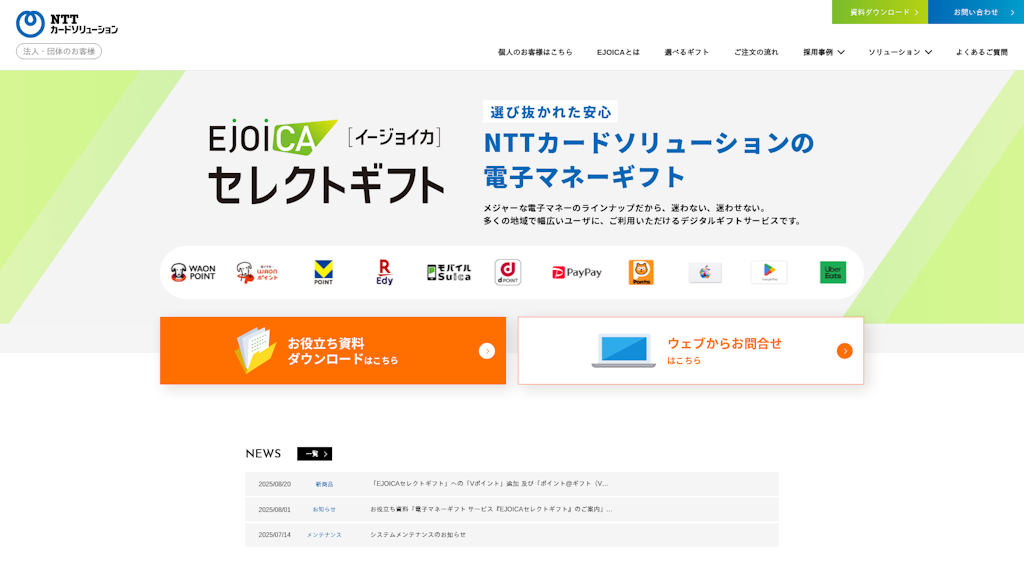Click the 電子マネーギフト headline
Image resolution: width=1024 pixels, height=576 pixels.
coord(584,177)
